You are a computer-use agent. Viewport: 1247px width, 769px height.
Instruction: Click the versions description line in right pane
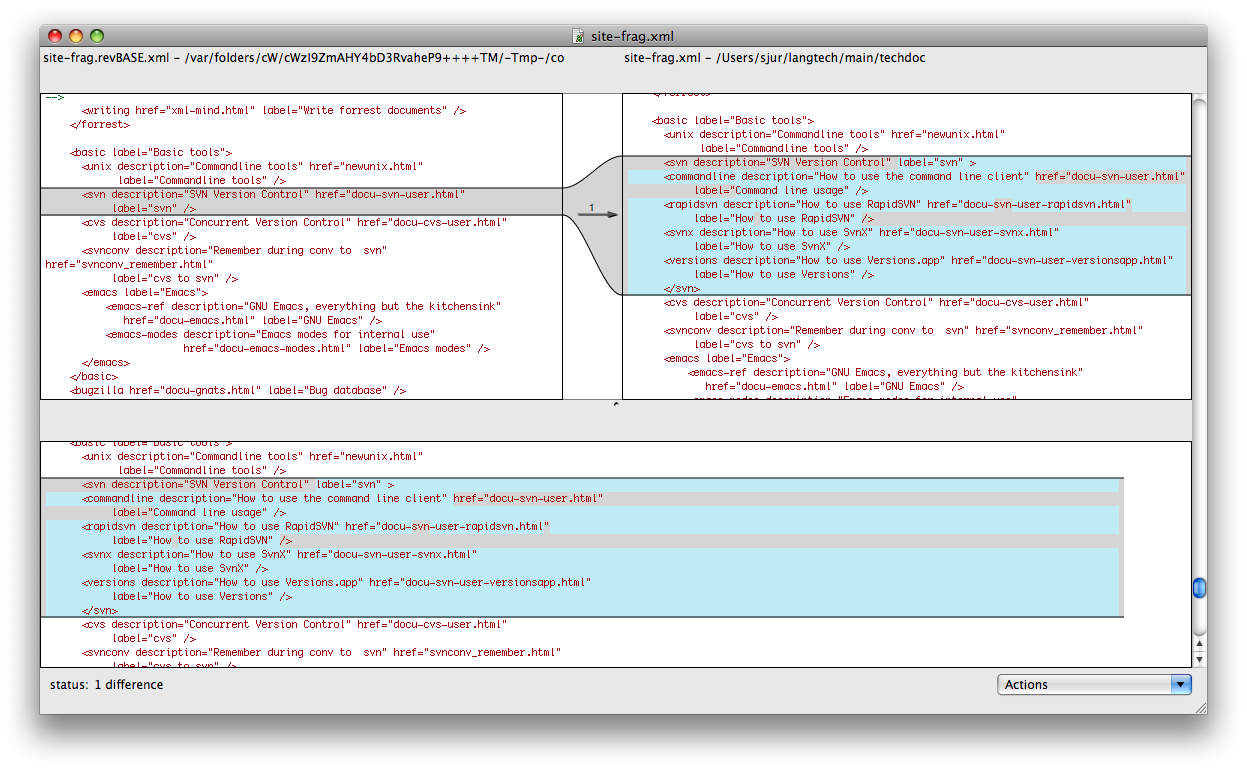point(919,260)
